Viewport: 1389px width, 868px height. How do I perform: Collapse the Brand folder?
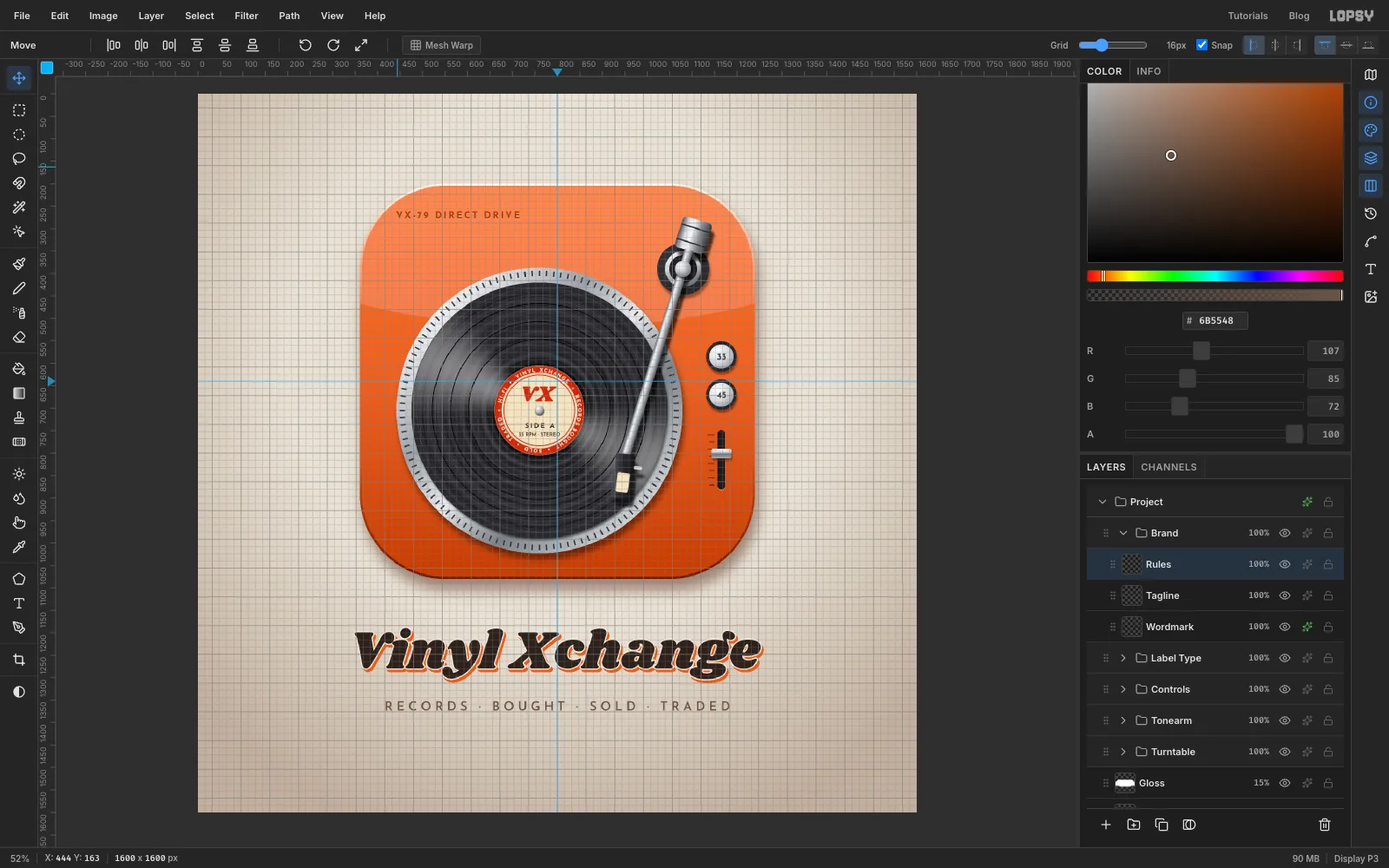pos(1123,533)
